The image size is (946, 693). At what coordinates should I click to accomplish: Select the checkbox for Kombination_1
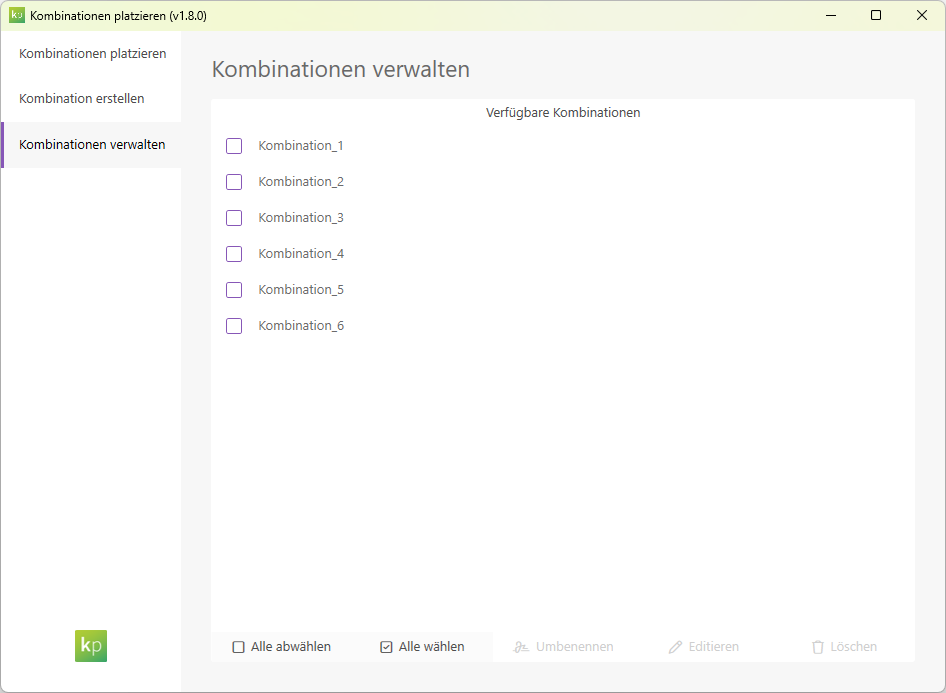233,145
